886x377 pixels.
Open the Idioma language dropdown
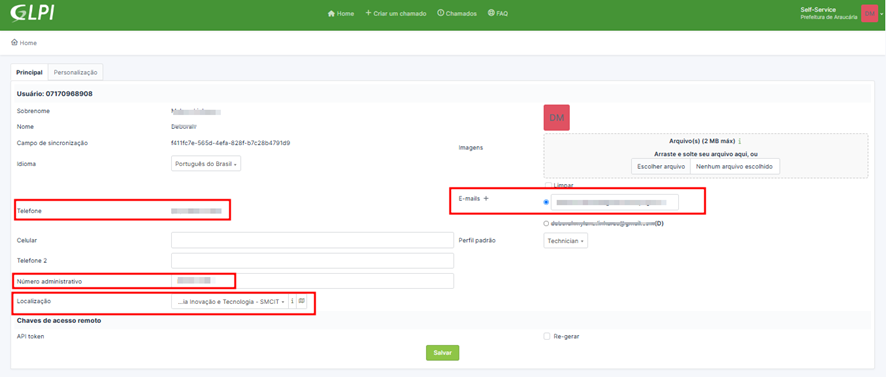point(206,164)
